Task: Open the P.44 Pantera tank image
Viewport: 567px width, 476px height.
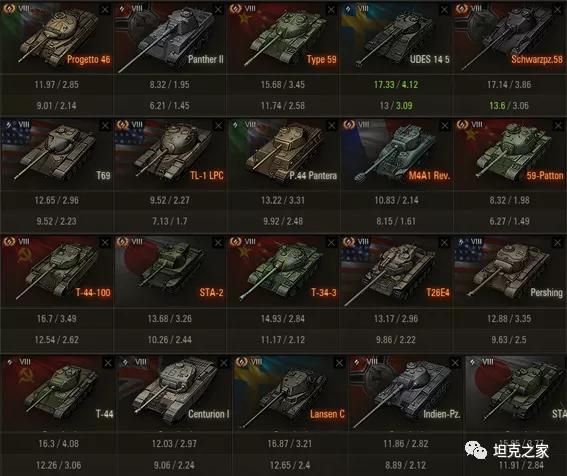Action: click(x=283, y=154)
